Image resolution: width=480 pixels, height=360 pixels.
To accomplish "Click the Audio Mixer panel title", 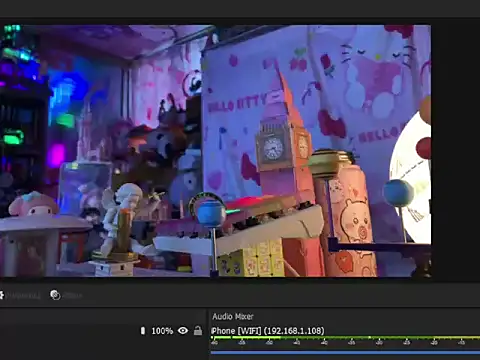I will coord(233,316).
